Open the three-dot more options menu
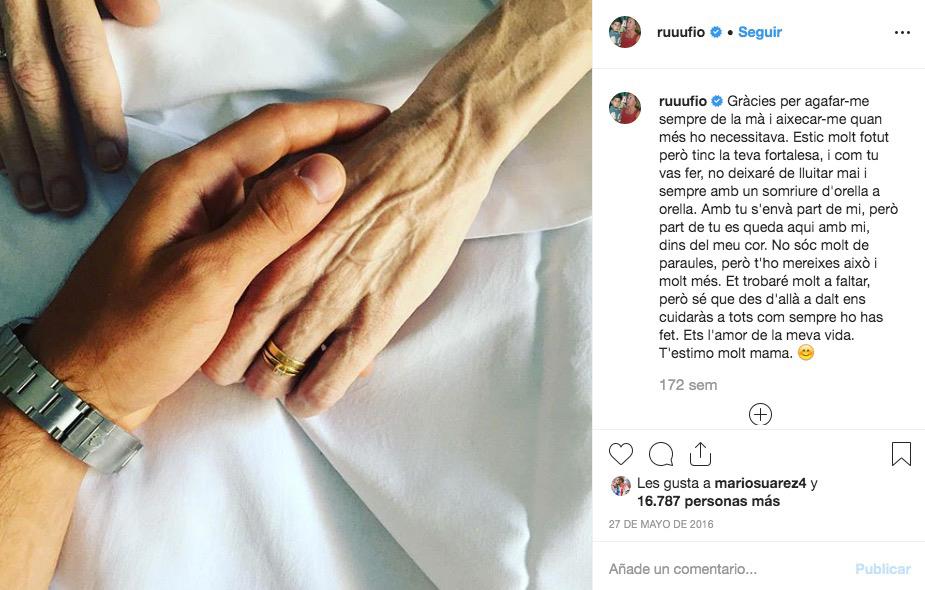 pos(902,32)
